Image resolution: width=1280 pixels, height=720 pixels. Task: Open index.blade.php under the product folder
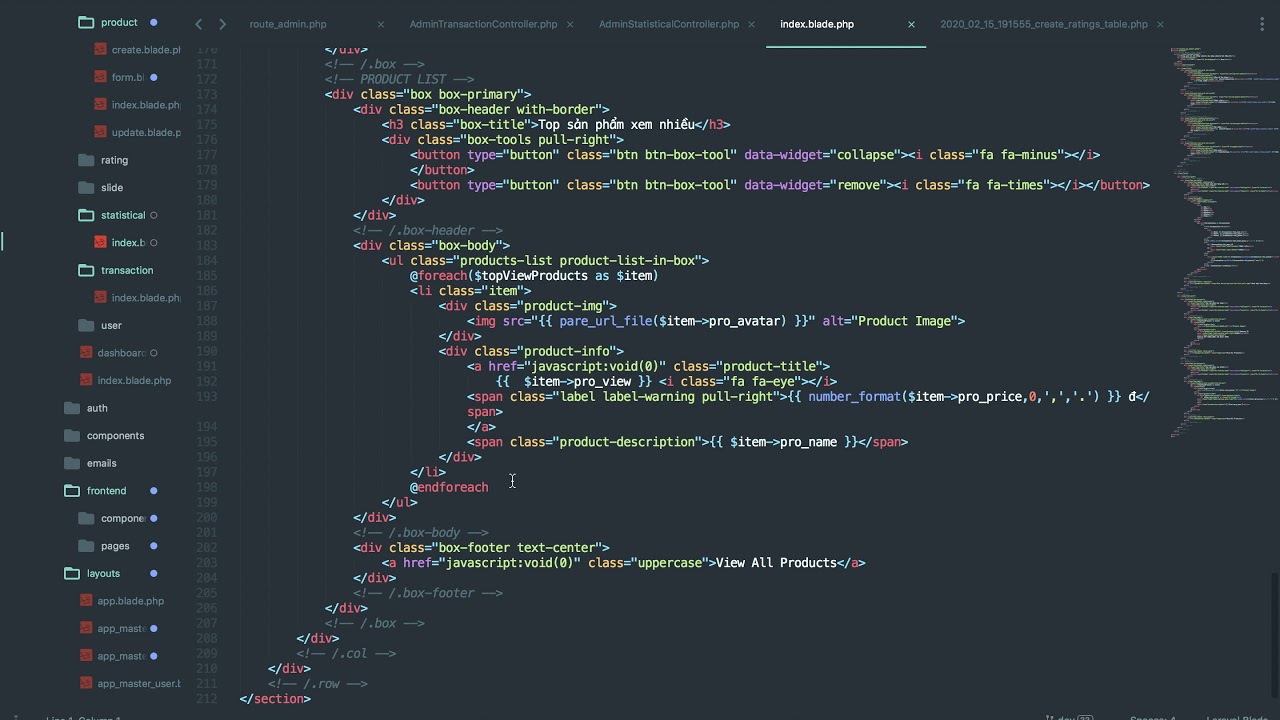[146, 105]
